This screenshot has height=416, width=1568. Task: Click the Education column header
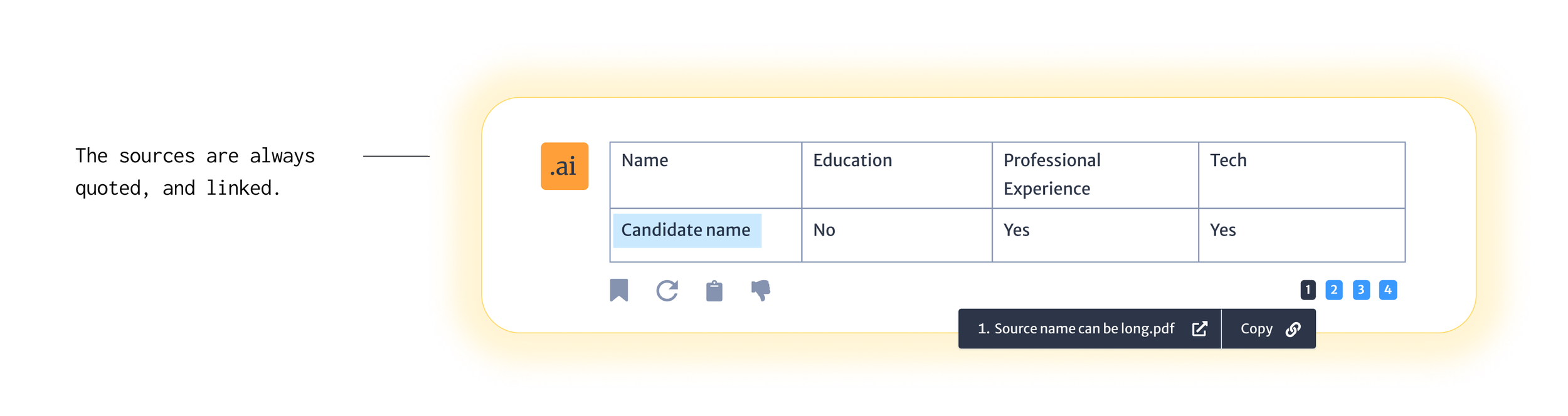coord(852,160)
